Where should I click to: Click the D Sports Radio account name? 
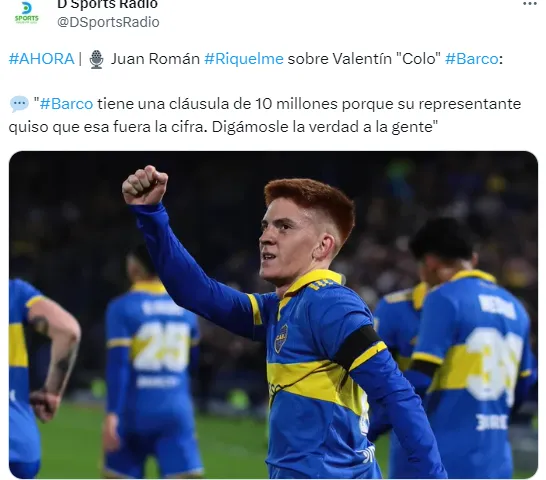tap(107, 5)
